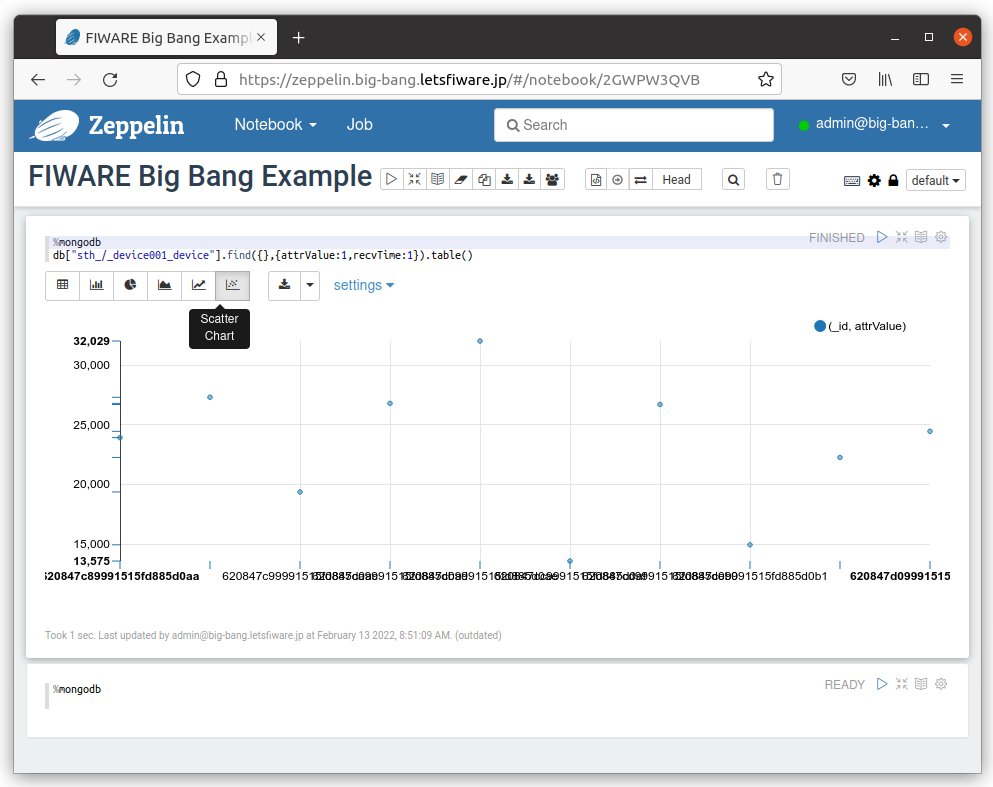
Task: Run all paragraphs in the notebook
Action: 391,179
